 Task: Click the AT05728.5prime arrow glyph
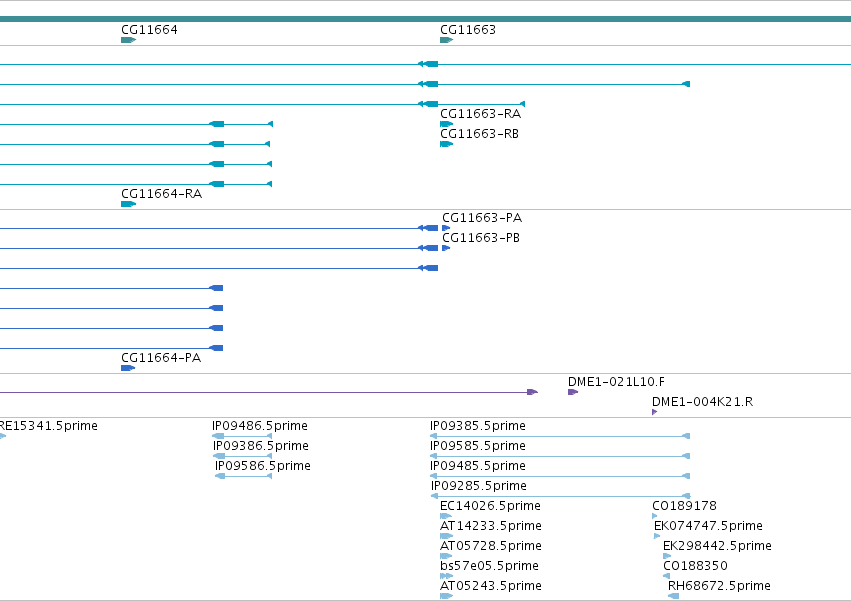pos(446,556)
